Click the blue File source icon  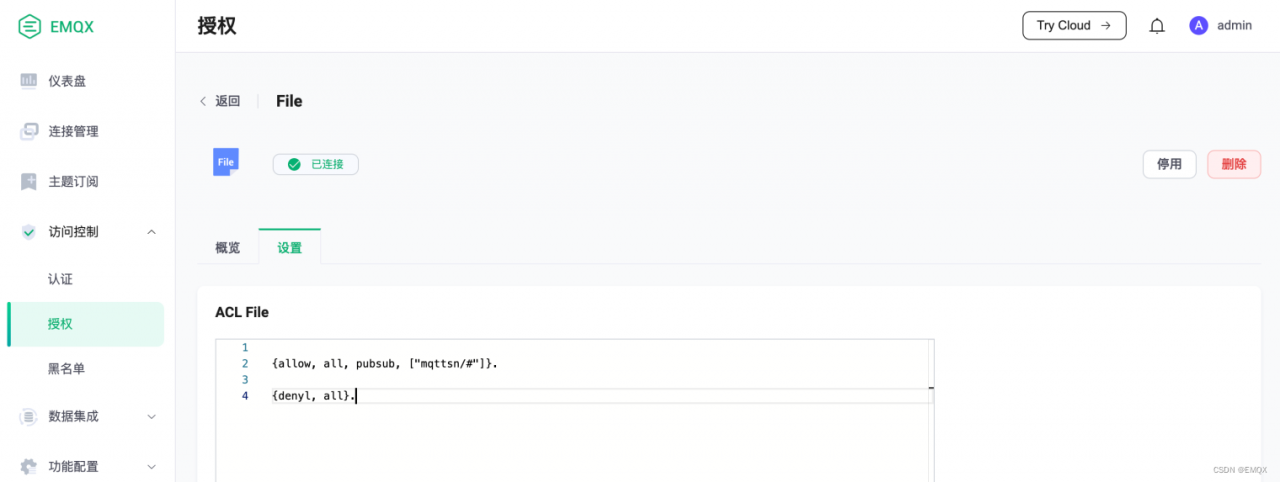[226, 162]
